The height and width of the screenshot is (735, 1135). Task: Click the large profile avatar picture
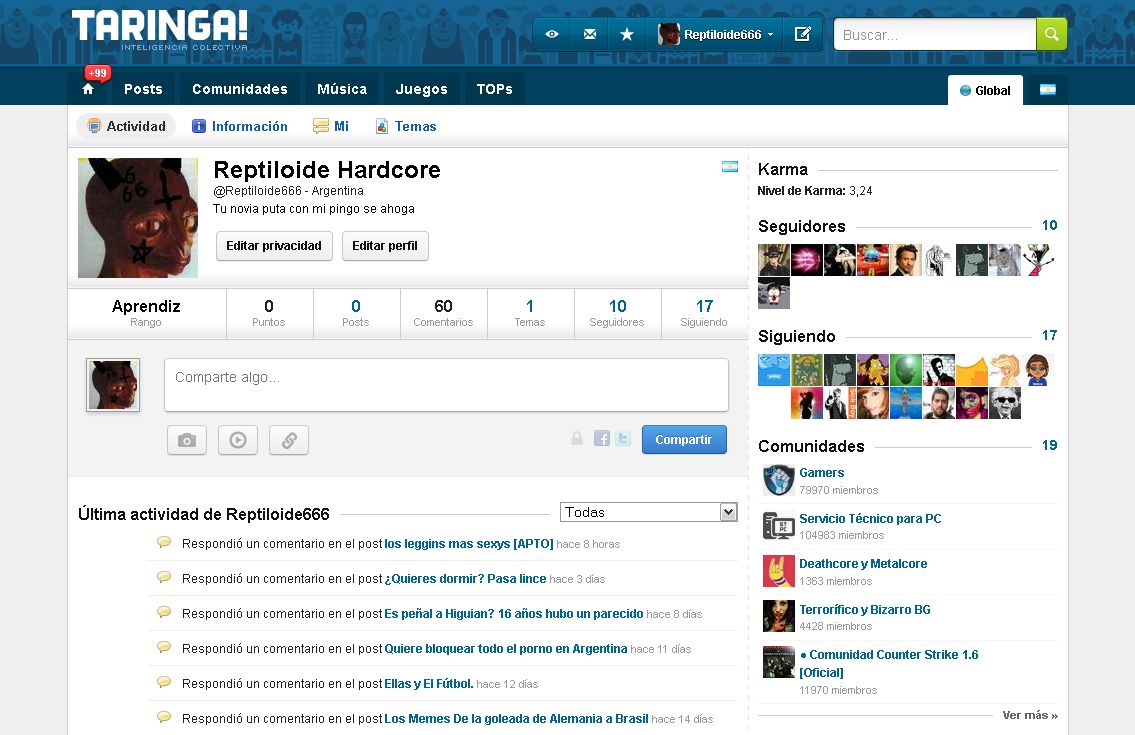pos(138,218)
